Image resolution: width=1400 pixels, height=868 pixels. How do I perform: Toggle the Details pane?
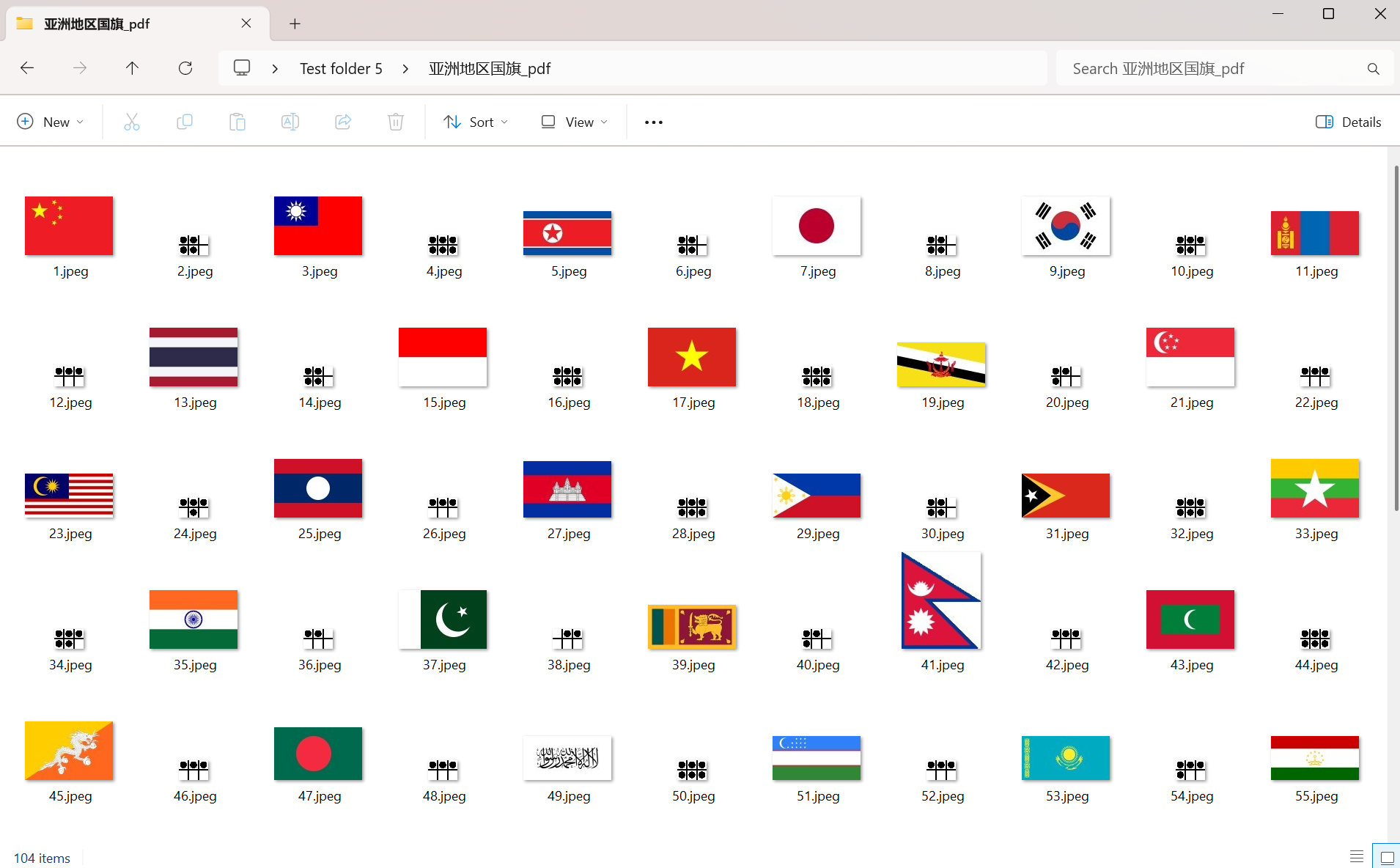click(1349, 122)
